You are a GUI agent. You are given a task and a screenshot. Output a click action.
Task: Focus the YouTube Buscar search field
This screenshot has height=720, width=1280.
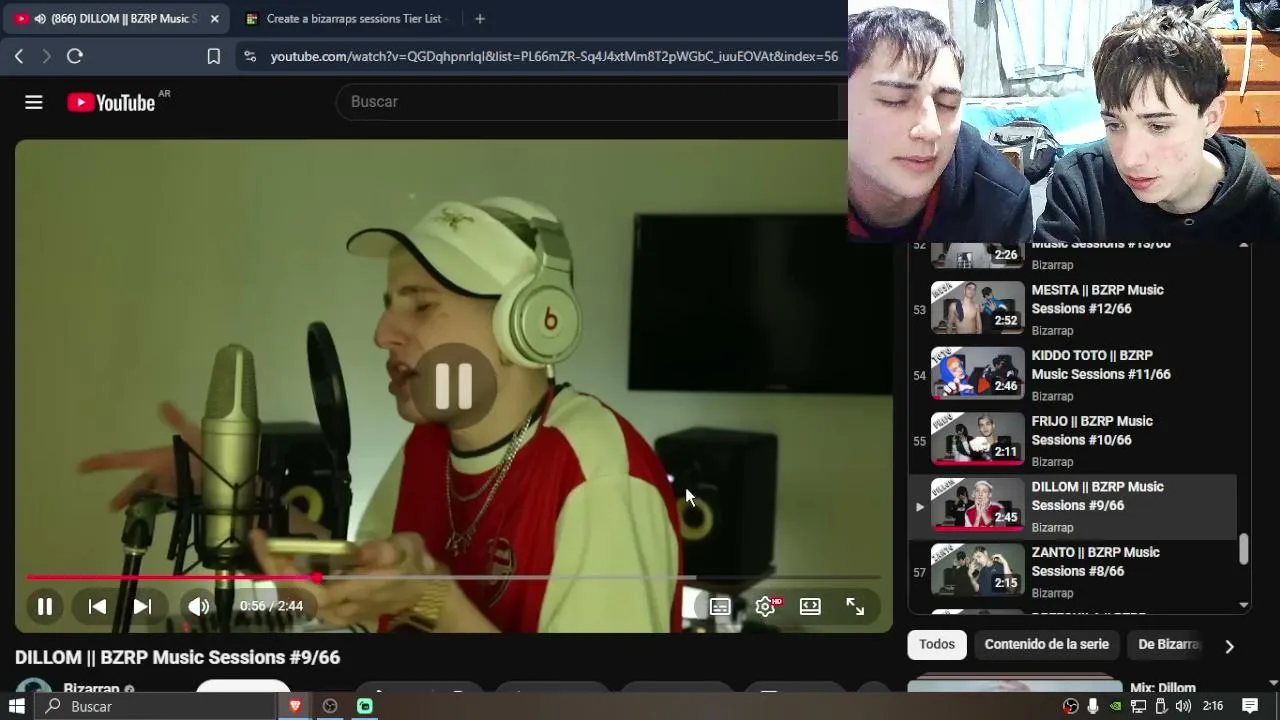point(590,102)
